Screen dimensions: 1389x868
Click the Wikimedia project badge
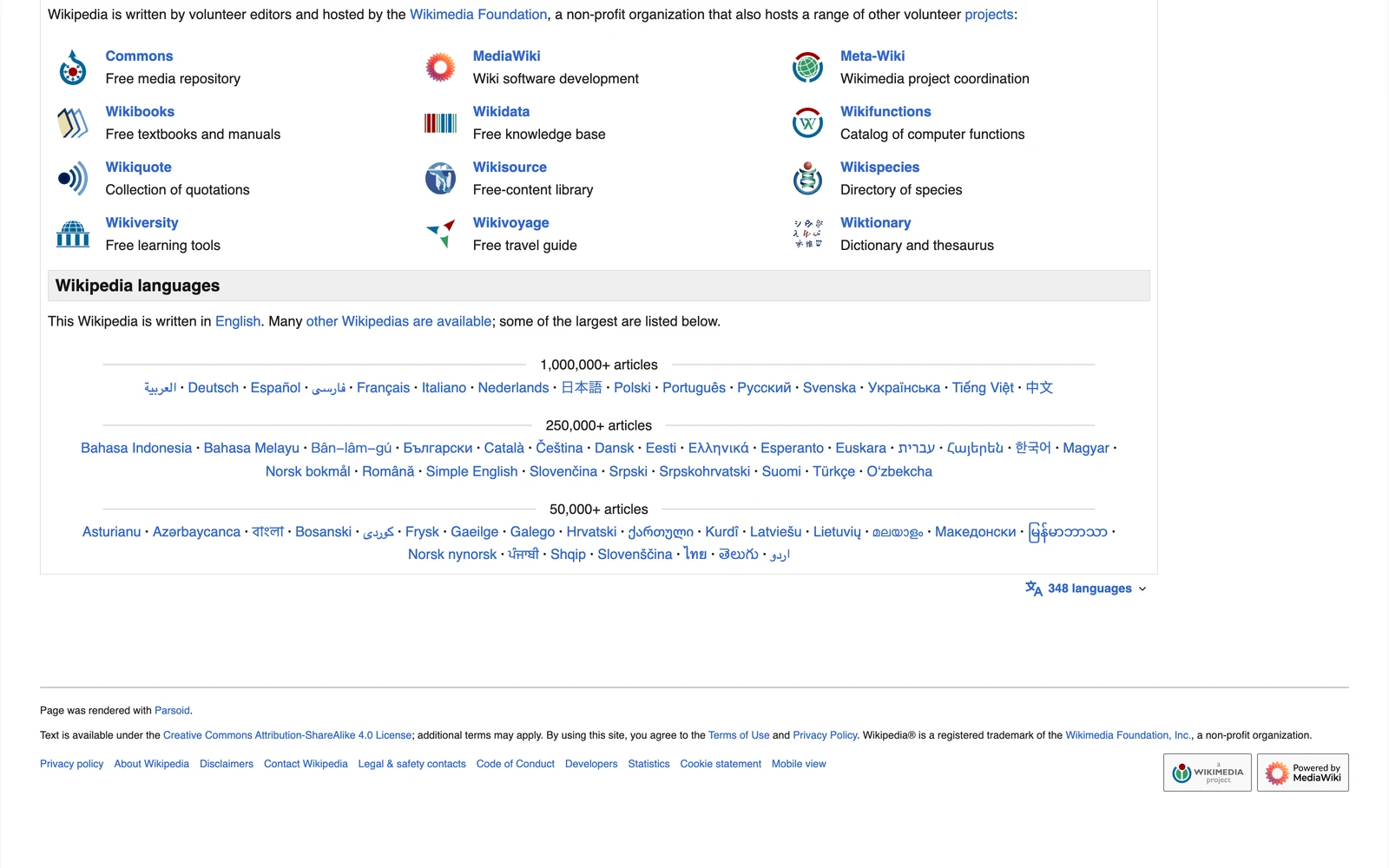1207,773
